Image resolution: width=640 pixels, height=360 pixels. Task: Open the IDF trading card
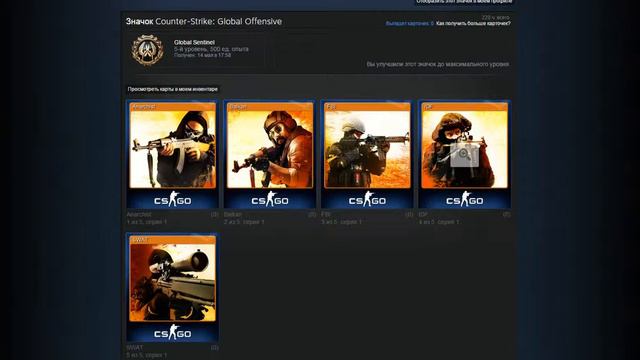tap(464, 154)
